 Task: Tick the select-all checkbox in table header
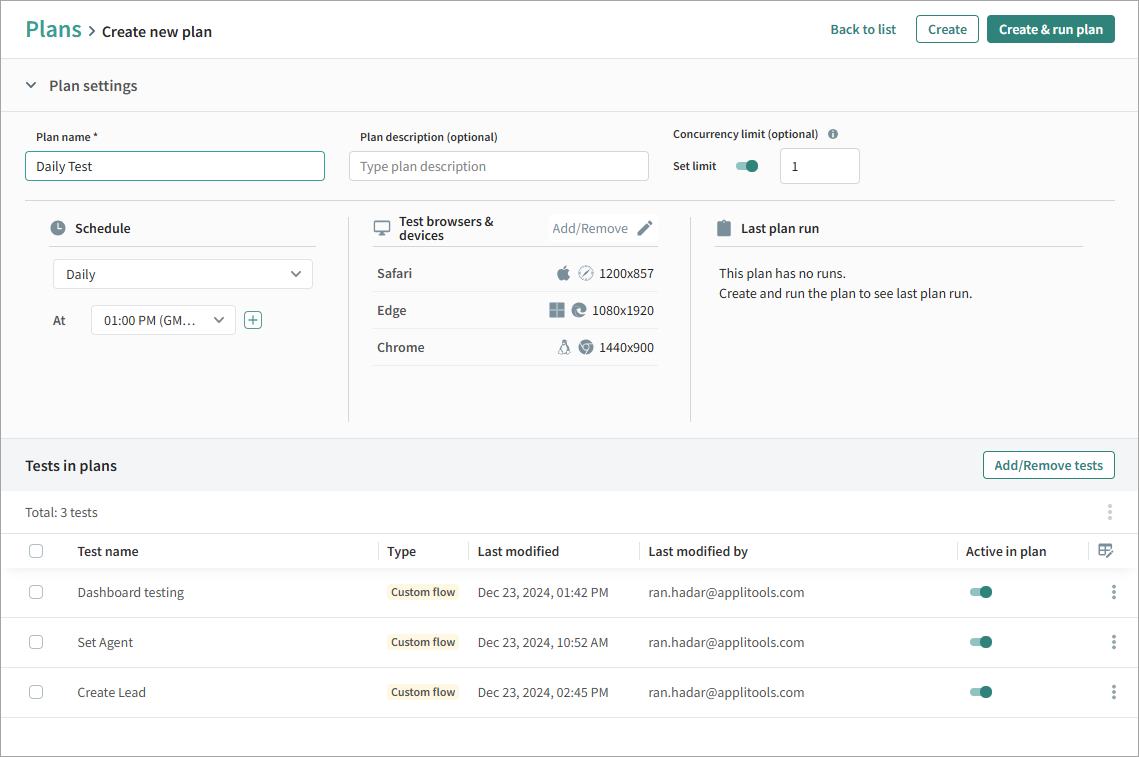click(x=36, y=551)
